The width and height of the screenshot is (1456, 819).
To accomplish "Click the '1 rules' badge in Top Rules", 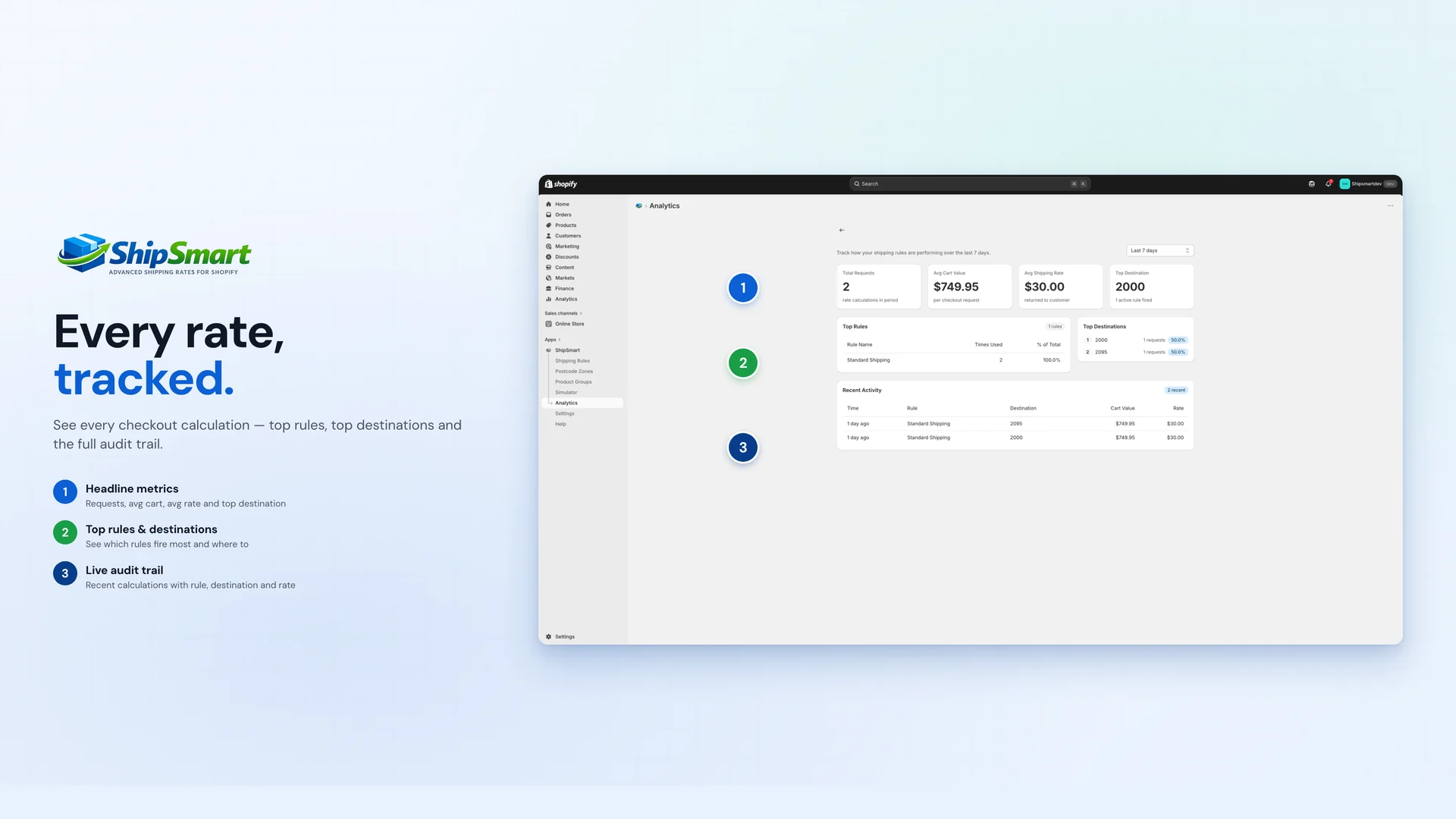I will pos(1055,327).
